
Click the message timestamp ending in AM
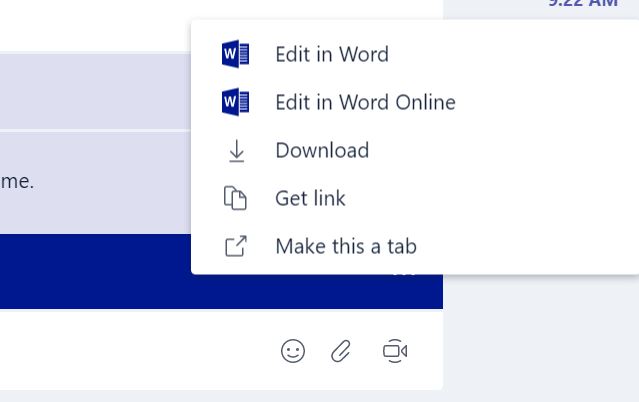[x=583, y=3]
